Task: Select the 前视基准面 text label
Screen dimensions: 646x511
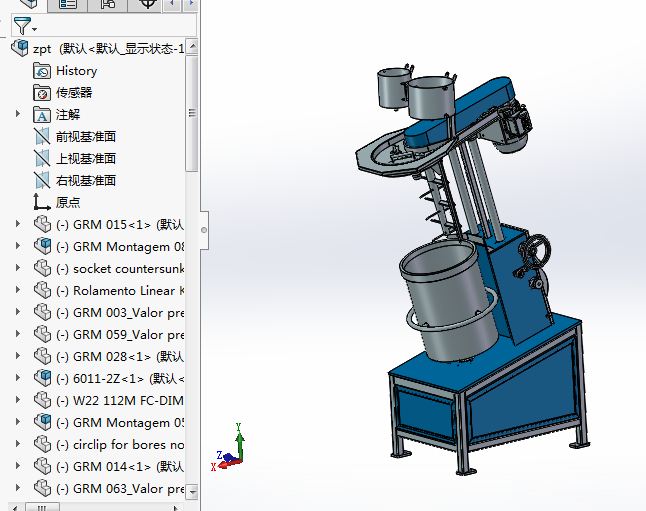Action: coord(86,136)
